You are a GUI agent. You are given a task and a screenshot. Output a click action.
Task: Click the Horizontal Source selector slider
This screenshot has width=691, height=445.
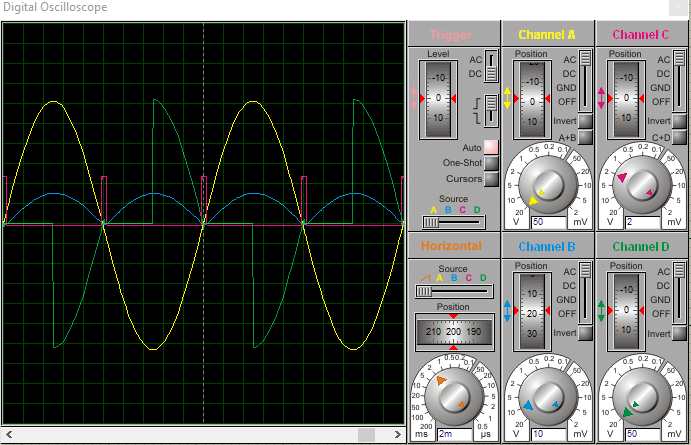(454, 291)
